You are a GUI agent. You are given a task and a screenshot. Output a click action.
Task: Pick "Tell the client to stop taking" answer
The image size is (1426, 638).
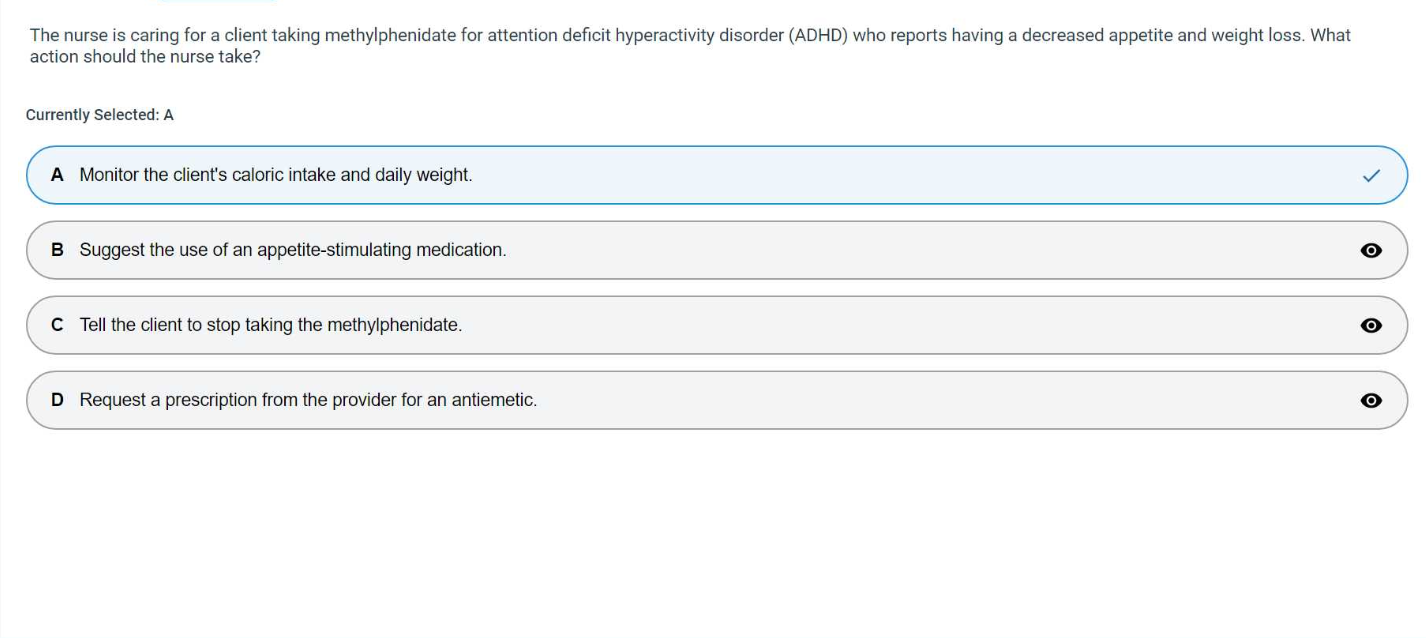pyautogui.click(x=270, y=325)
